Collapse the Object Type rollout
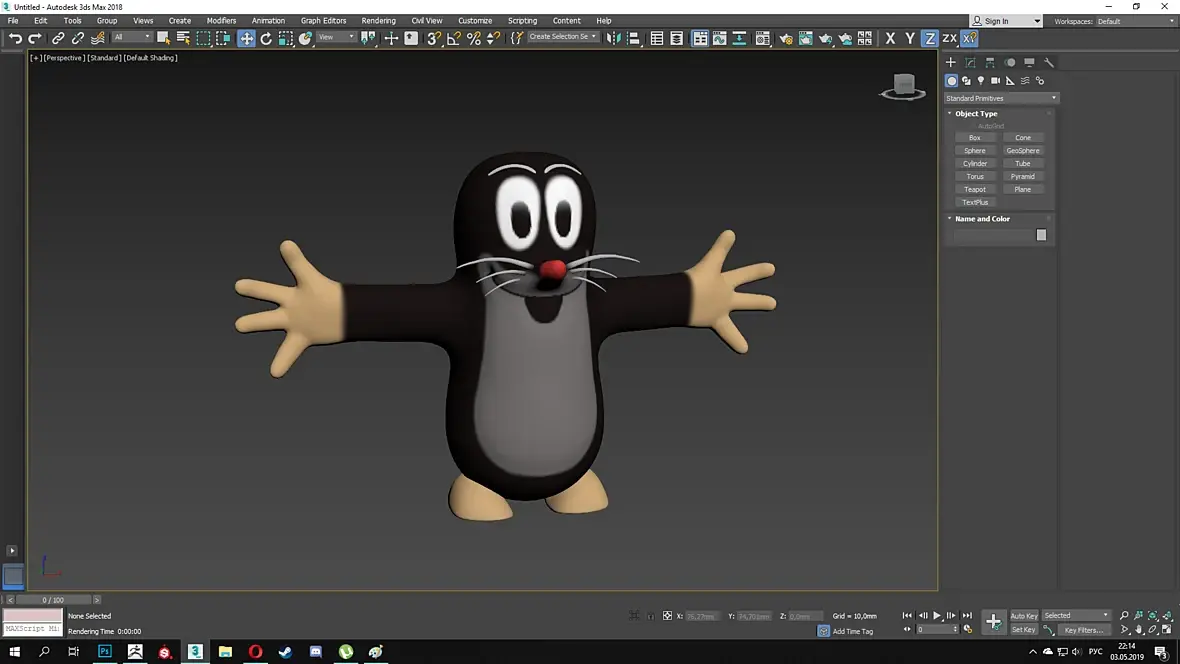 [975, 113]
